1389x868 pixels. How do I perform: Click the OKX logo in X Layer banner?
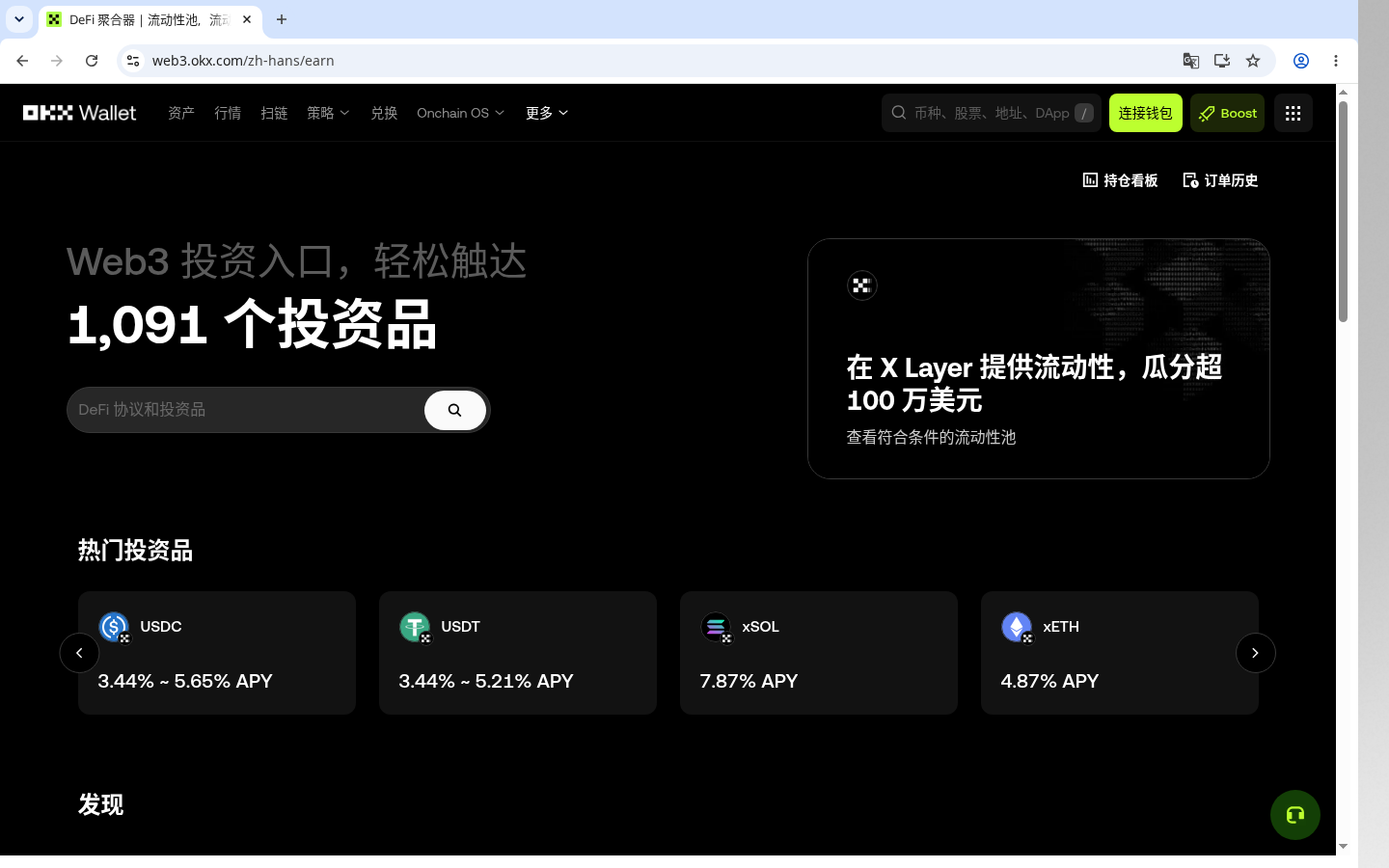click(861, 285)
